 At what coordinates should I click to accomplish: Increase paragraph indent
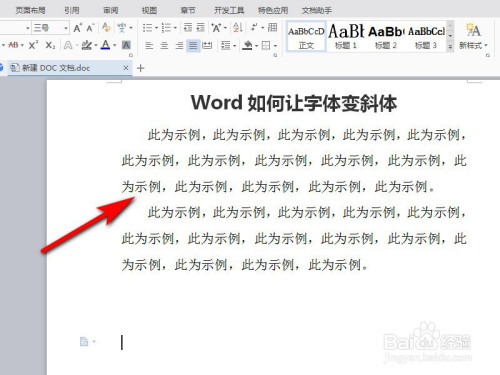[200, 28]
